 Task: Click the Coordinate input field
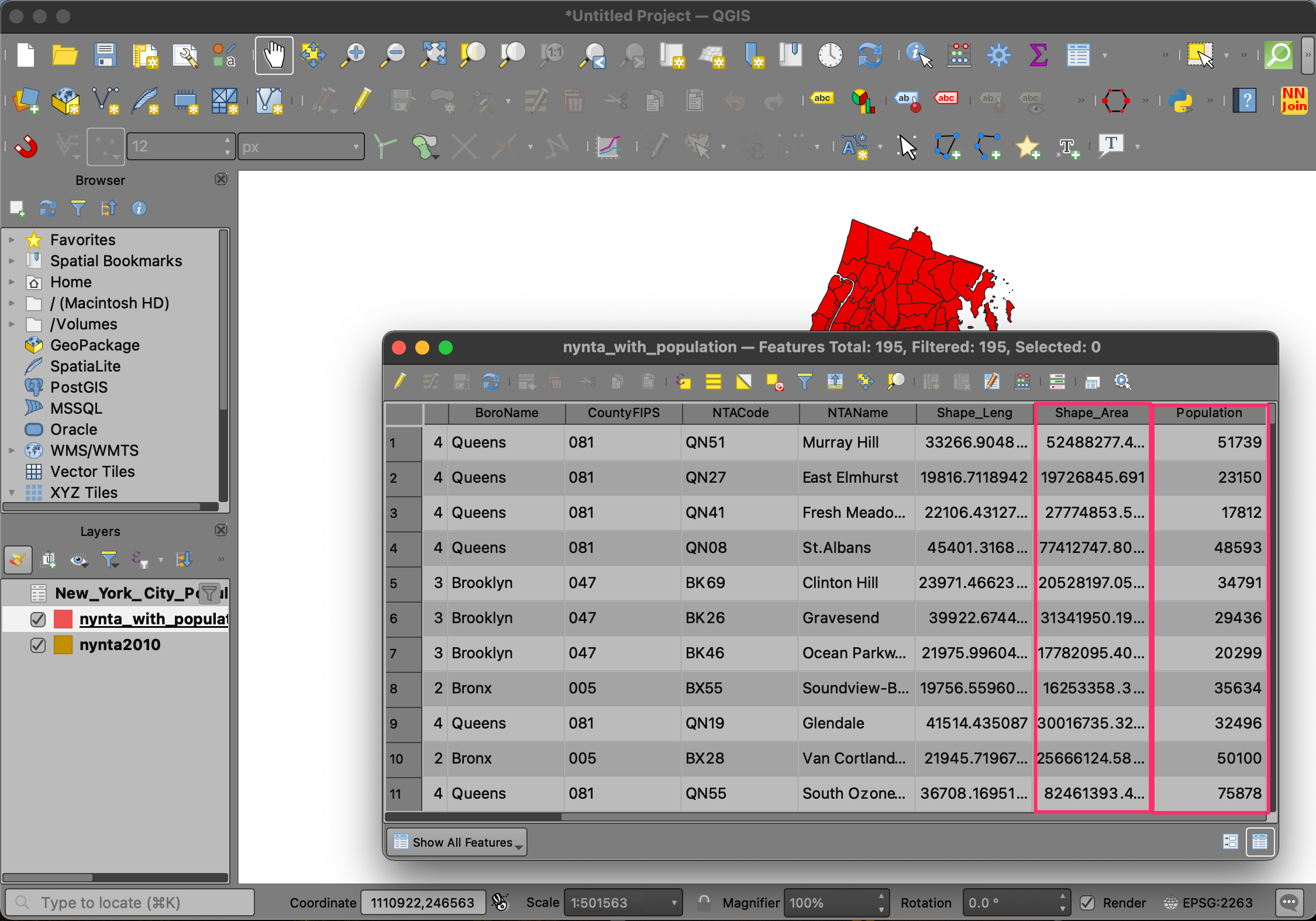(x=422, y=903)
